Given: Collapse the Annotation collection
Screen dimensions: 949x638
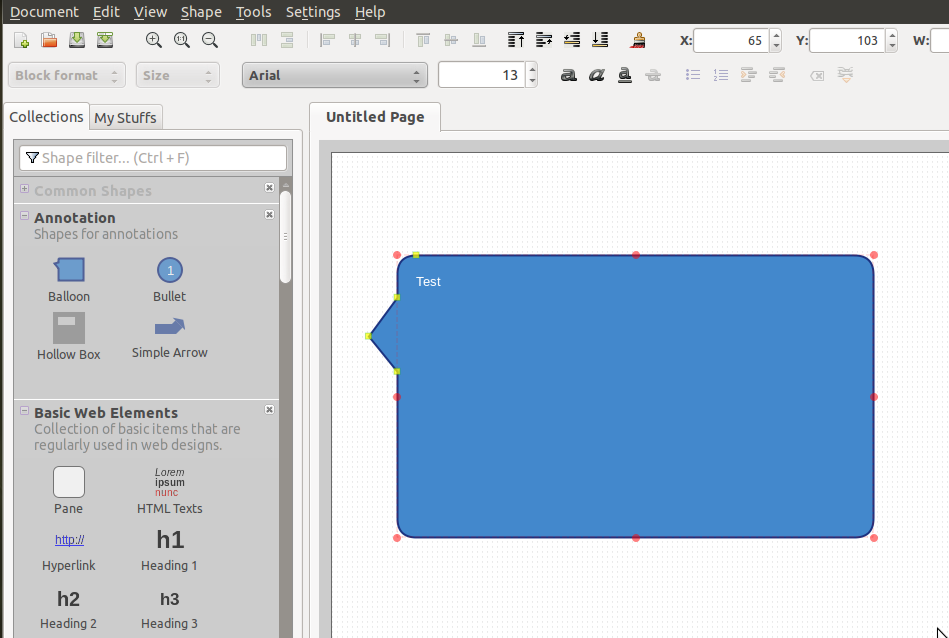Looking at the screenshot, I should (x=24, y=215).
